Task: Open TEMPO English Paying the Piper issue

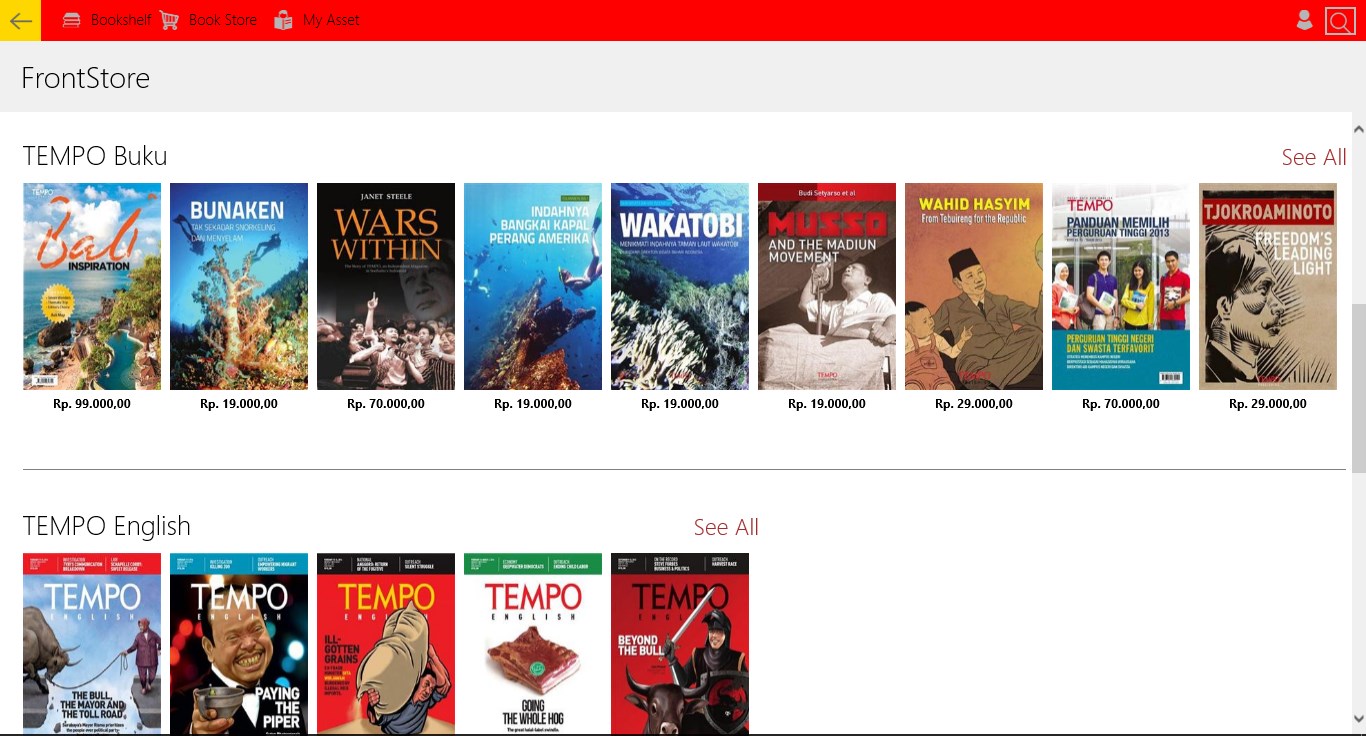Action: point(239,643)
